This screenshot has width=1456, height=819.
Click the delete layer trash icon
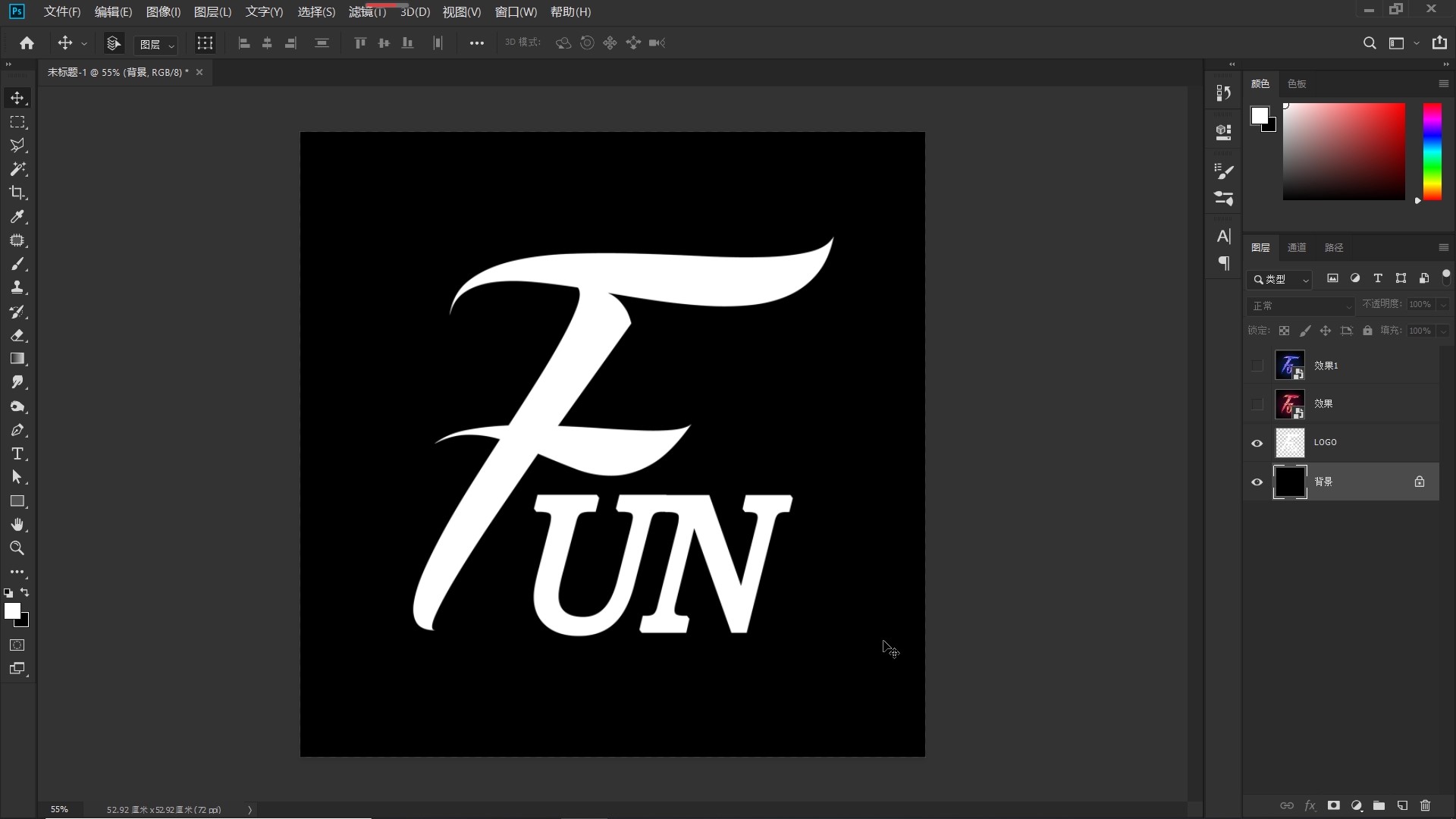pyautogui.click(x=1425, y=805)
